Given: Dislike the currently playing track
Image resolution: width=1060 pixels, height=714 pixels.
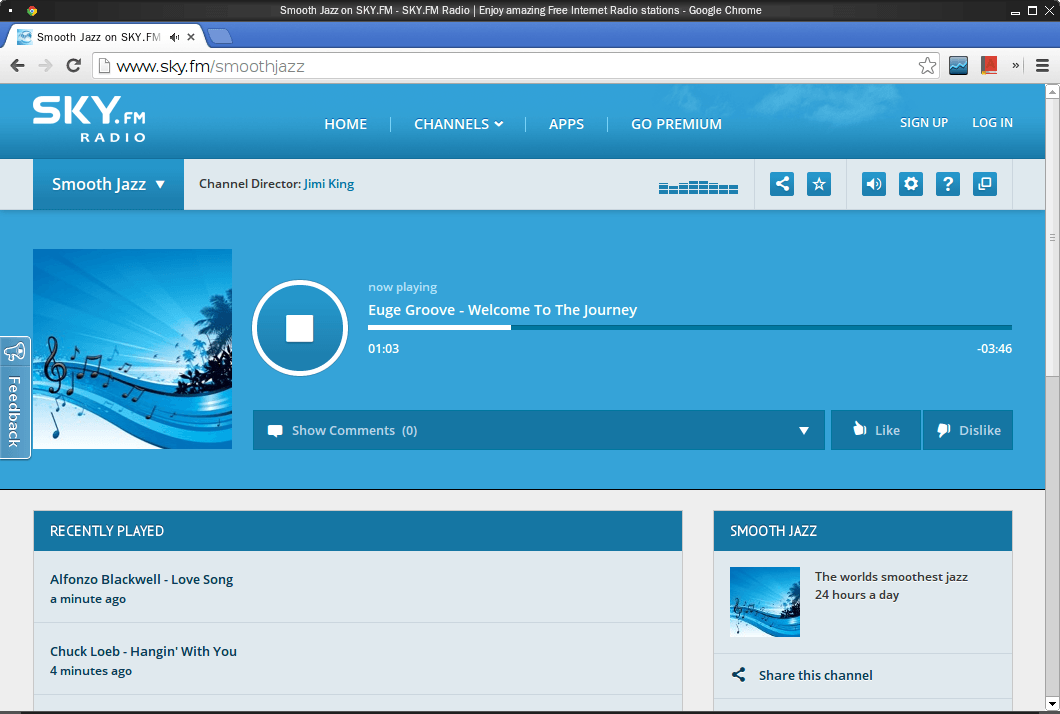Looking at the screenshot, I should tap(967, 429).
